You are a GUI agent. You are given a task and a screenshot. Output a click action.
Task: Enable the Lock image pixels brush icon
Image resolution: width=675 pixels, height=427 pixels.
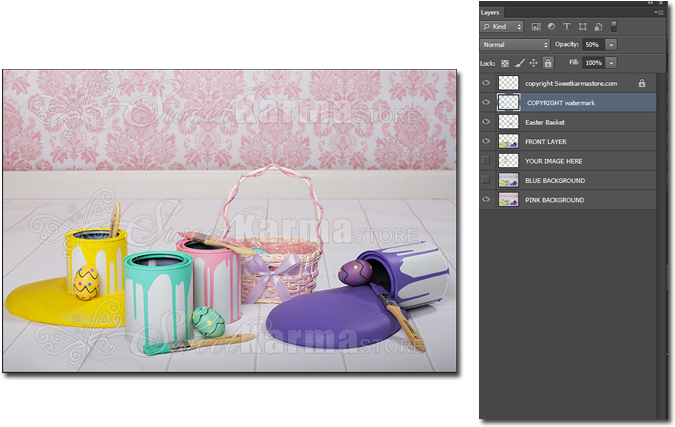coord(520,63)
